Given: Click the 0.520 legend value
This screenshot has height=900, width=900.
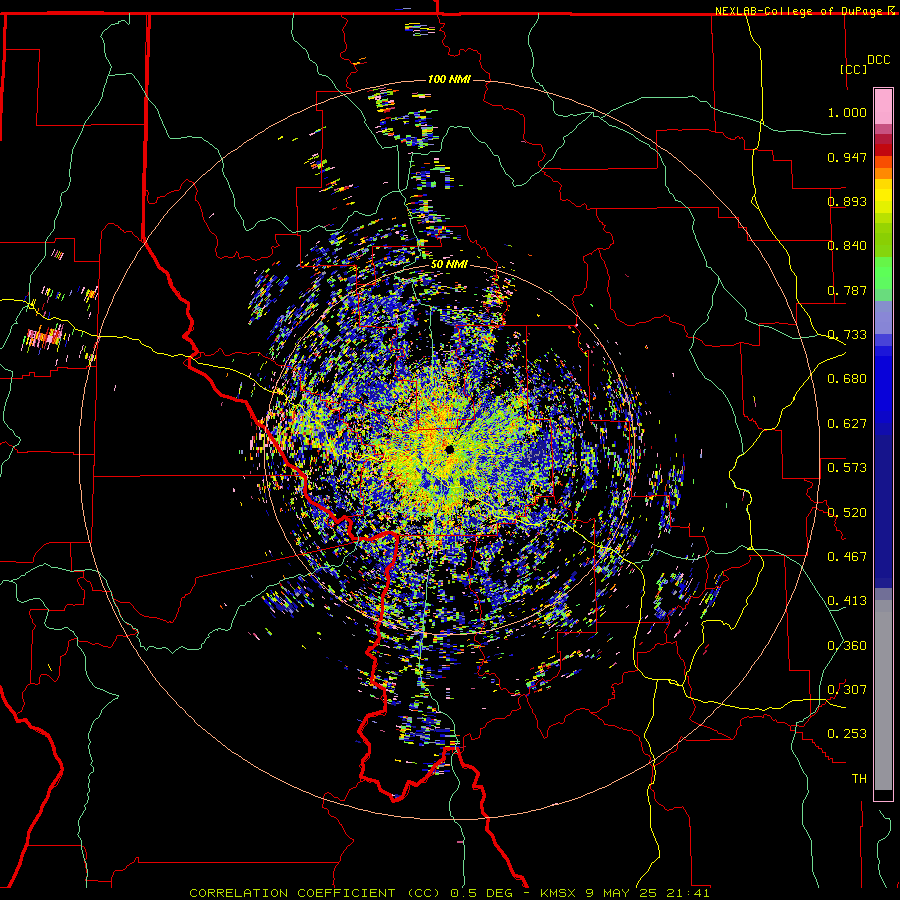Looking at the screenshot, I should pos(847,513).
